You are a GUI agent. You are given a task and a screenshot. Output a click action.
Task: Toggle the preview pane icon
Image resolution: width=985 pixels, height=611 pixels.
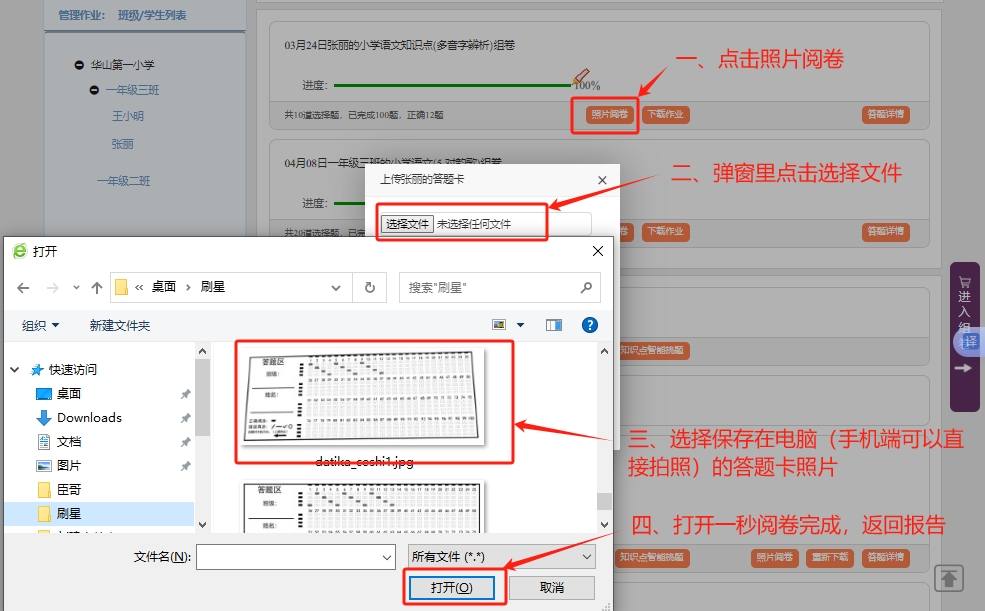tap(554, 325)
